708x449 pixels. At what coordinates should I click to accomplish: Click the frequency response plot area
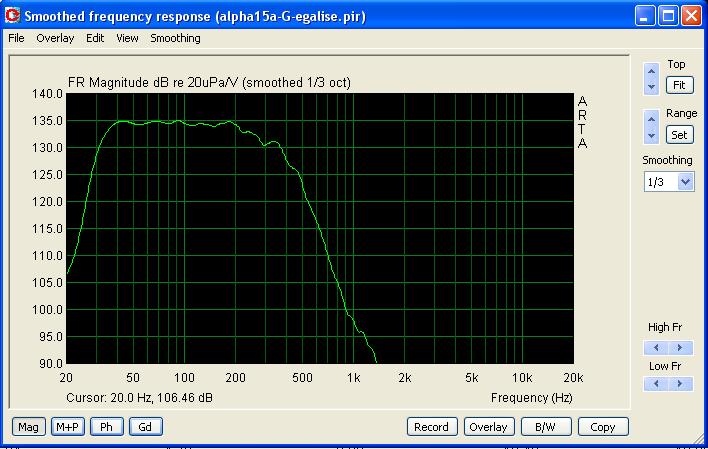[x=320, y=228]
